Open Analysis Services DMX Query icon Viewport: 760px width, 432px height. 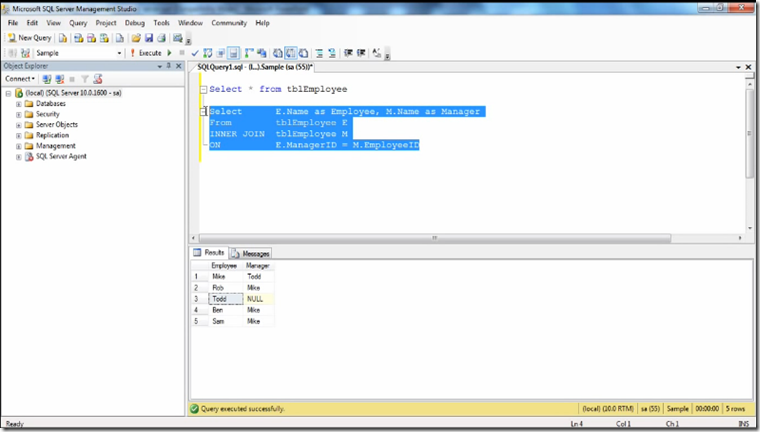[x=91, y=38]
